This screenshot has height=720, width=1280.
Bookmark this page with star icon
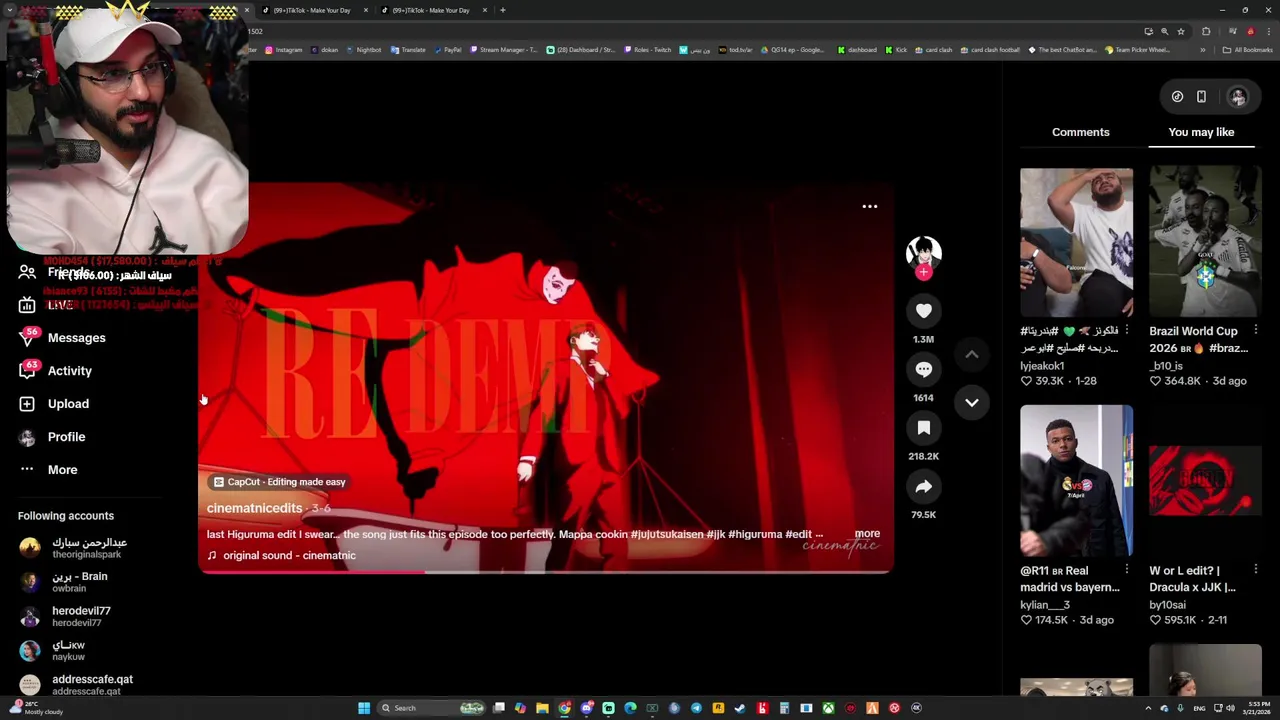(1181, 31)
